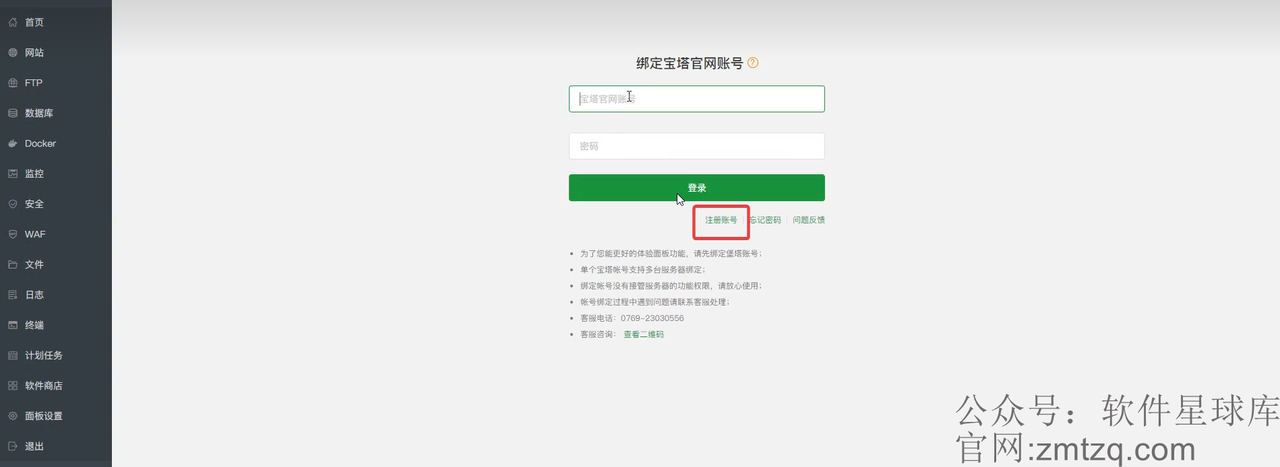Click the monitor icon beside 监控
Image resolution: width=1280 pixels, height=467 pixels.
(13, 173)
